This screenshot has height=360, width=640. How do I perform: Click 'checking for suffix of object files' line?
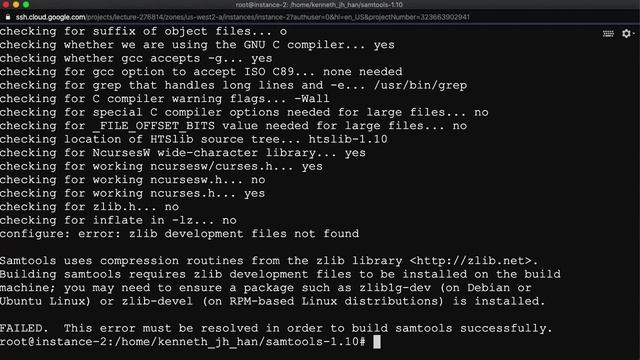143,31
